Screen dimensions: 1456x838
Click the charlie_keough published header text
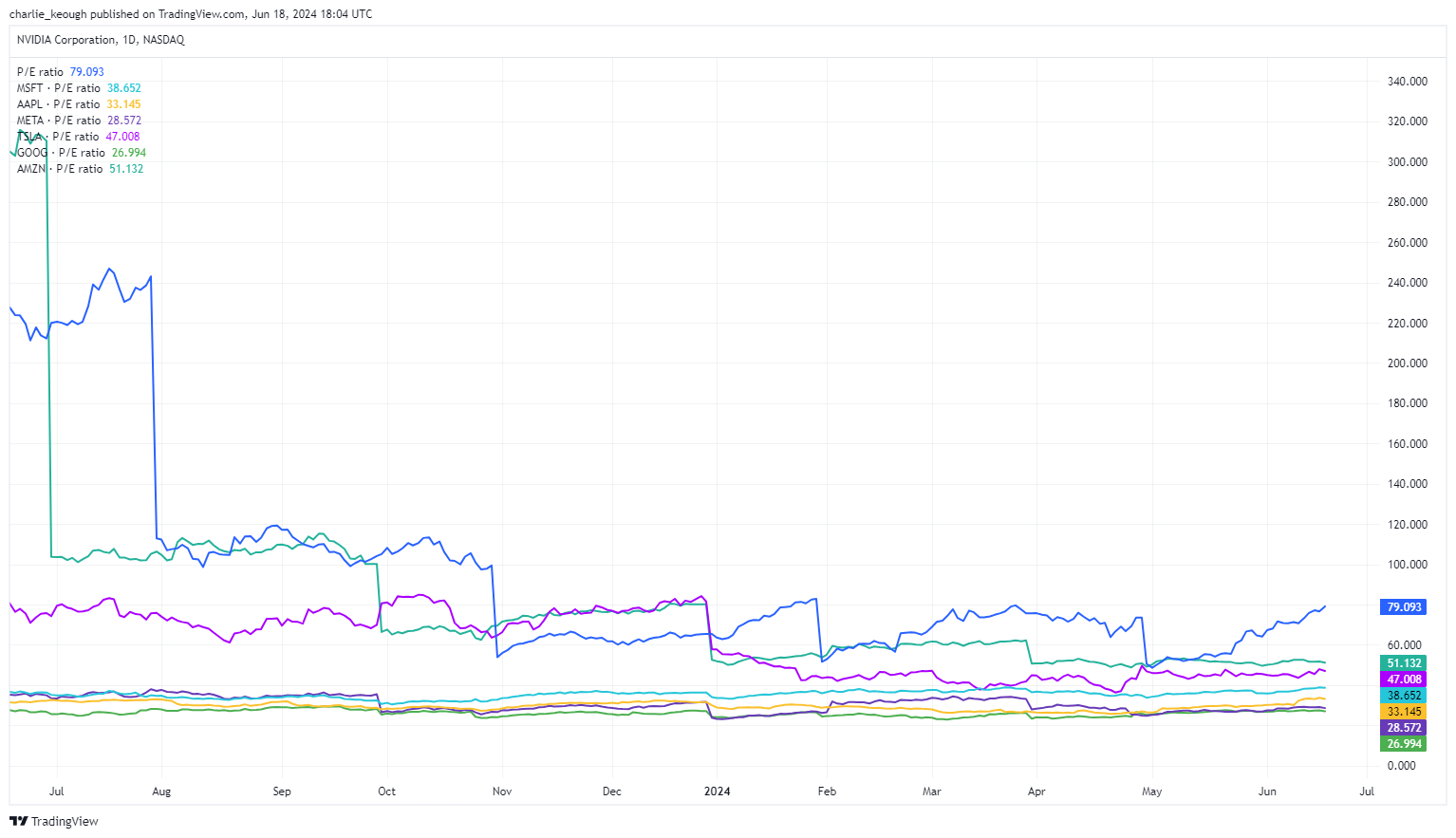(x=190, y=14)
